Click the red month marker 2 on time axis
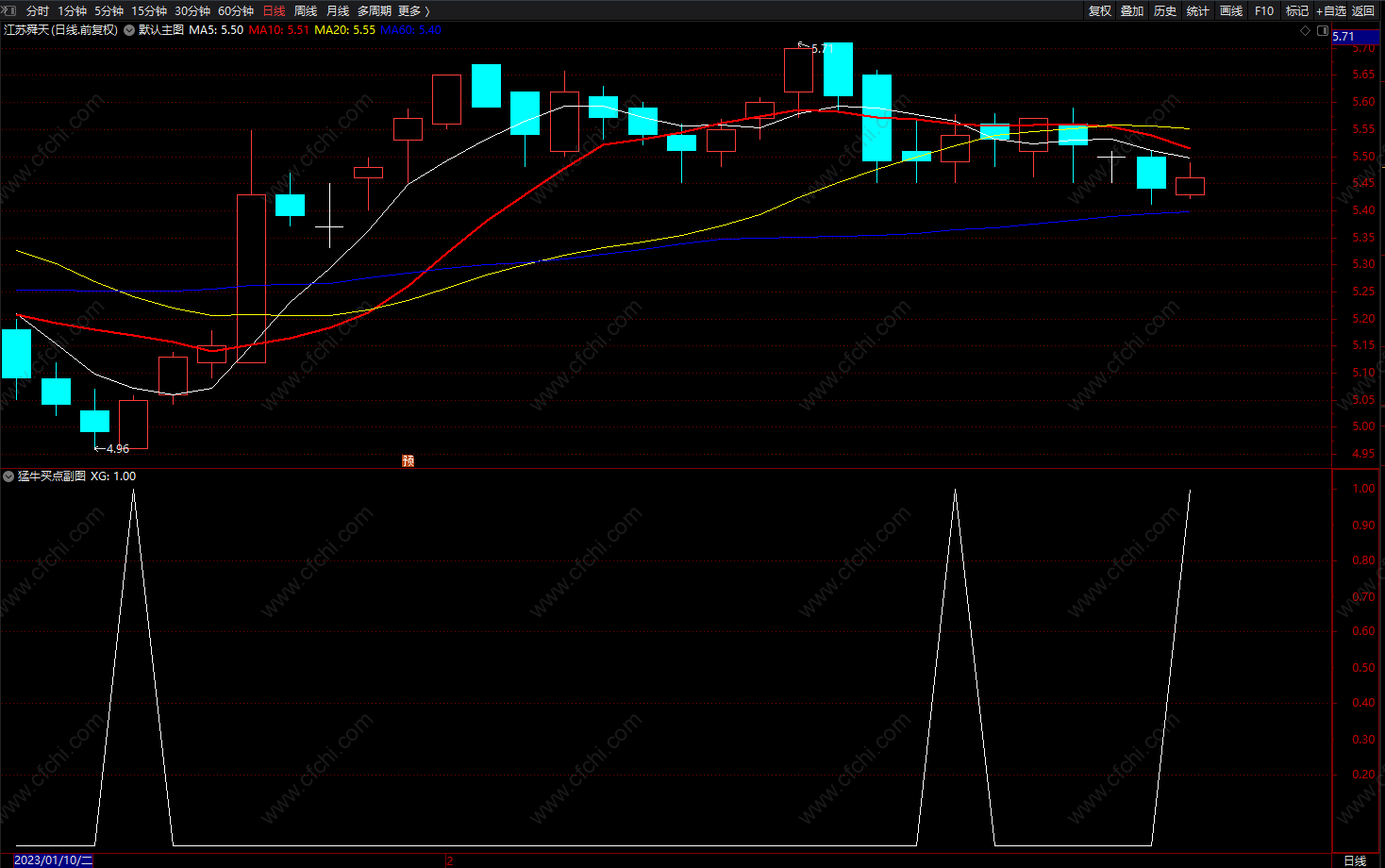The width and height of the screenshot is (1385, 868). (450, 860)
